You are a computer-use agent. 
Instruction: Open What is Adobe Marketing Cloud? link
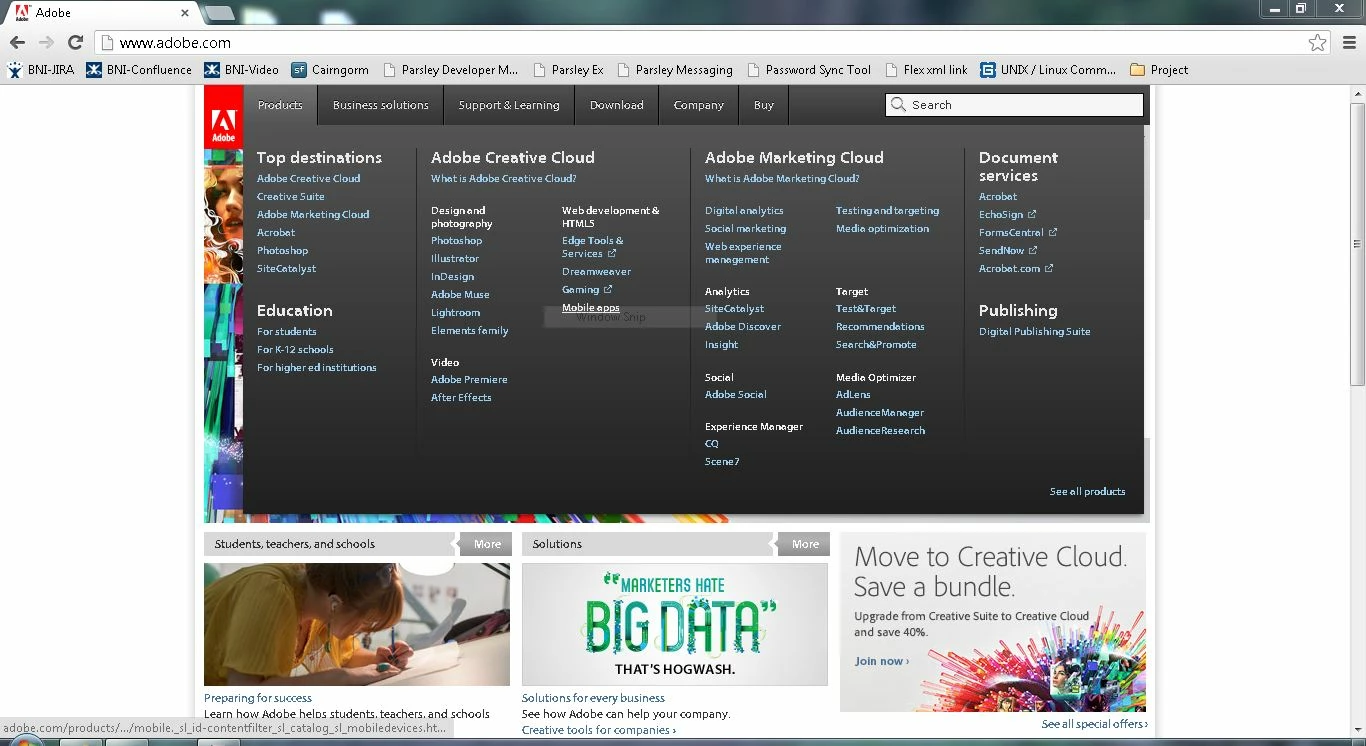point(782,179)
